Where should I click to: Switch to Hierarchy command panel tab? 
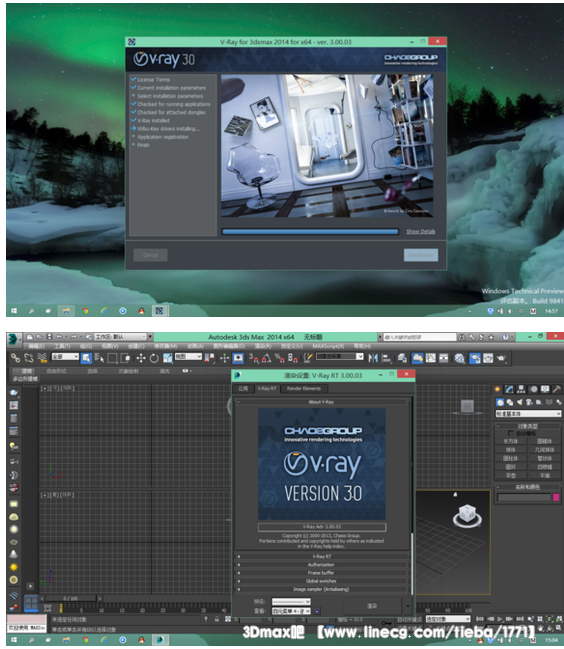coord(521,389)
